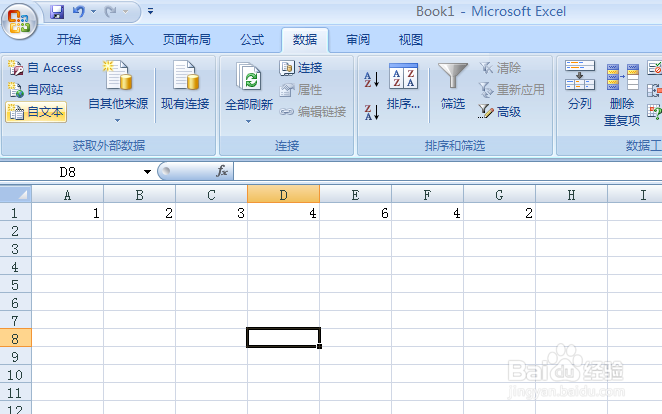Click 删除重复项 remove duplicates
This screenshot has width=662, height=414.
click(x=622, y=94)
